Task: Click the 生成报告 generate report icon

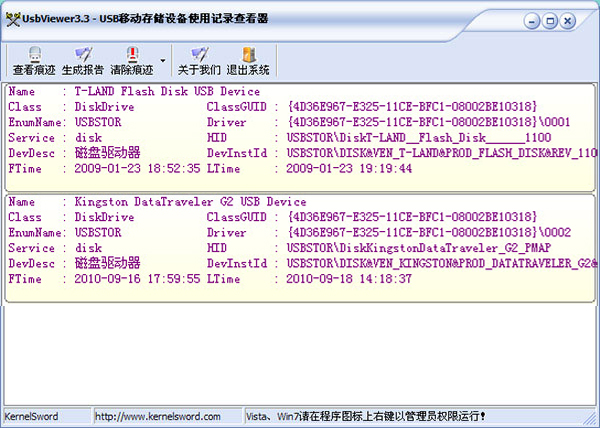Action: [x=83, y=61]
